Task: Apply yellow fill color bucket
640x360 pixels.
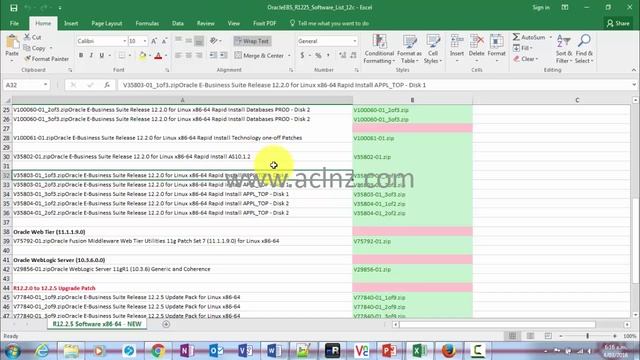Action: tap(142, 56)
